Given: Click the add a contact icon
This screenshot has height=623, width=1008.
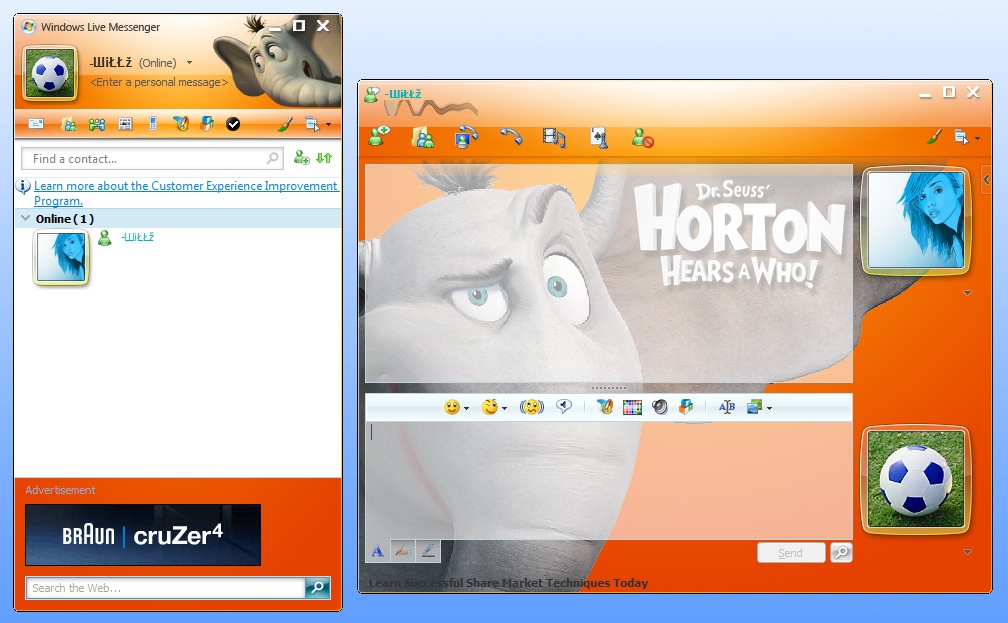Looking at the screenshot, I should [x=302, y=158].
